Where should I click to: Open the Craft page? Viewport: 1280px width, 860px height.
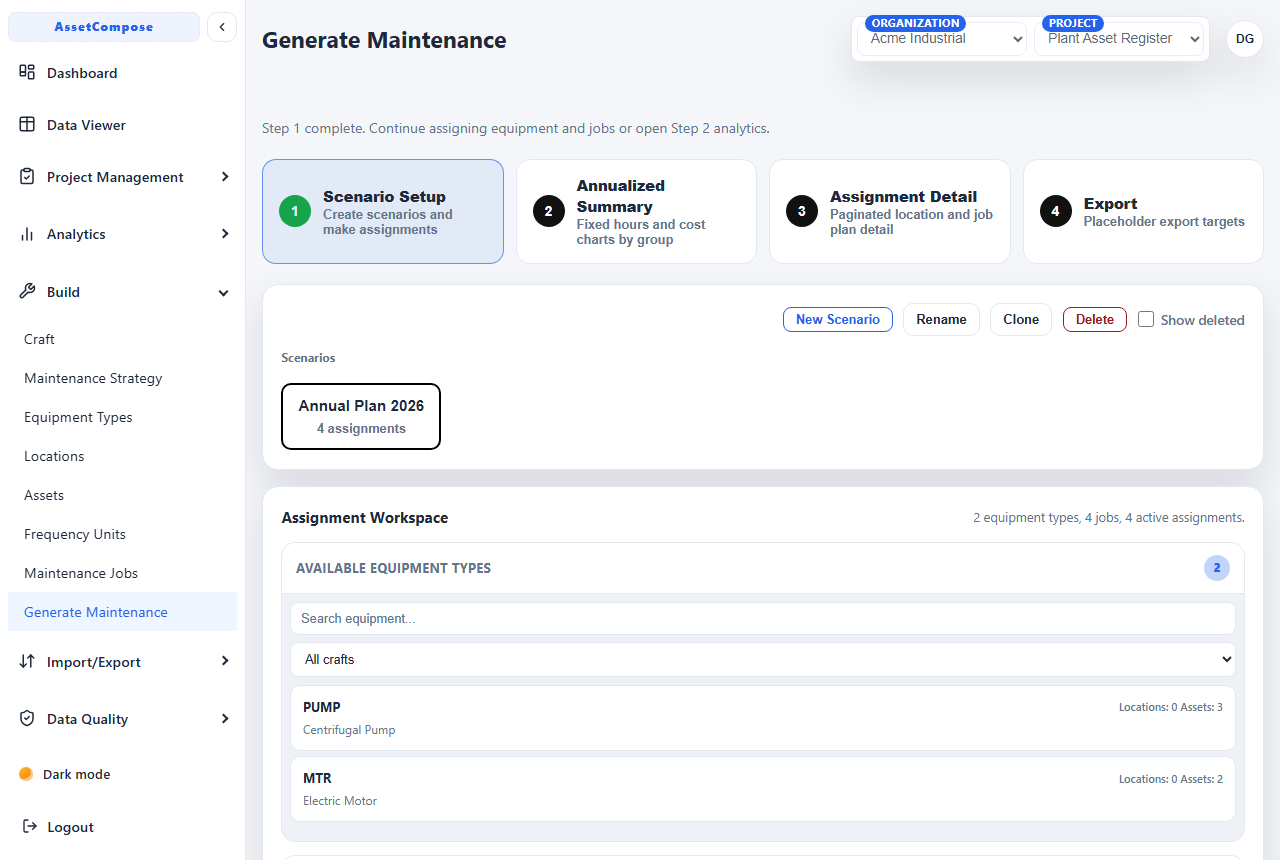(x=39, y=339)
